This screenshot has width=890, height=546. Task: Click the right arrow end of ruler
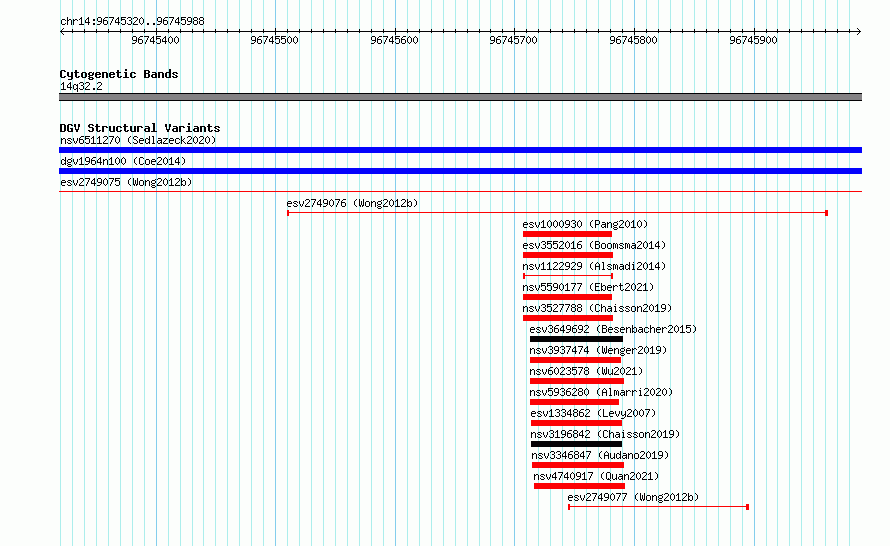click(x=859, y=32)
